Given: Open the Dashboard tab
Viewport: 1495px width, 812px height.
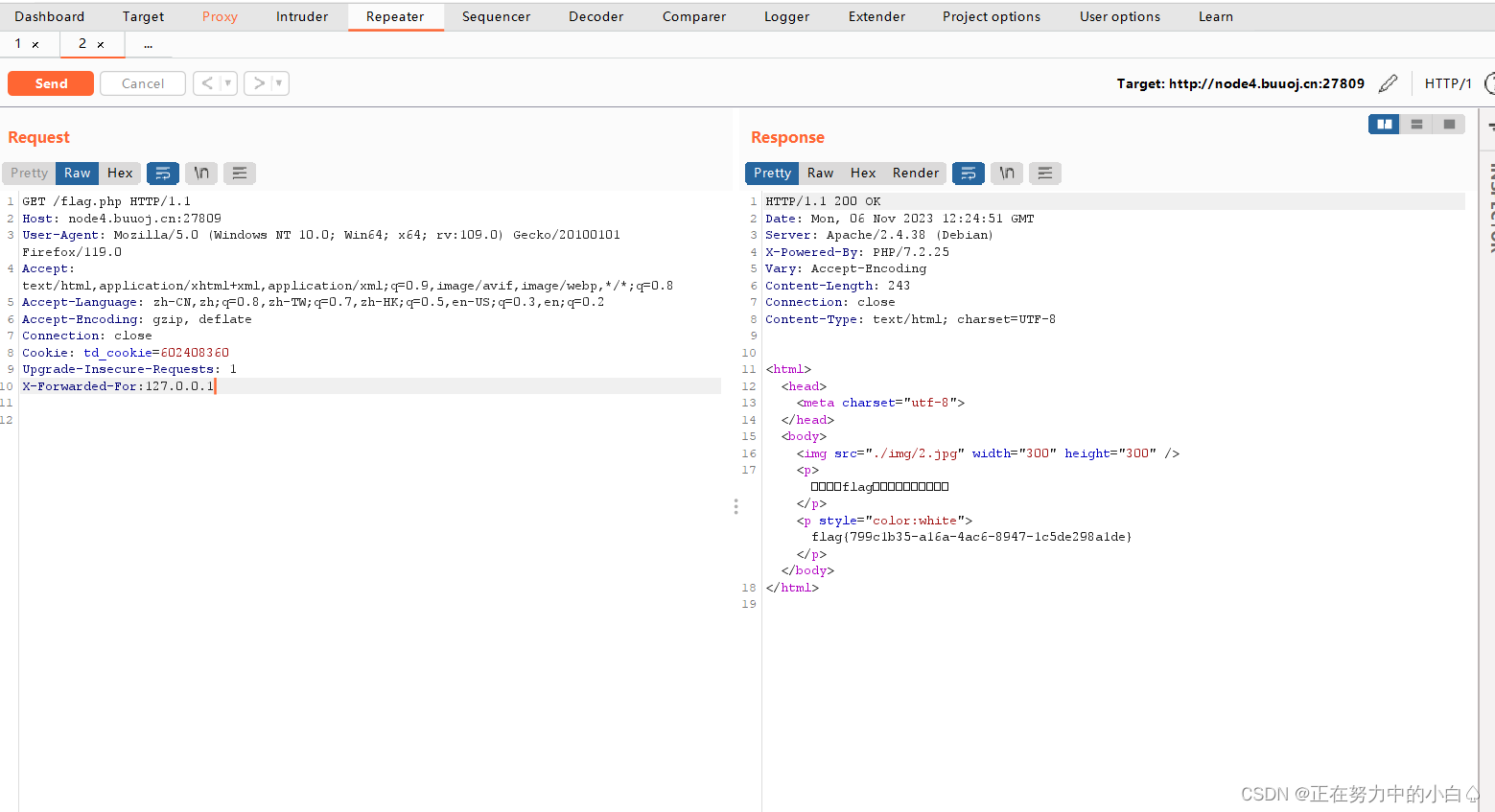Looking at the screenshot, I should [50, 16].
